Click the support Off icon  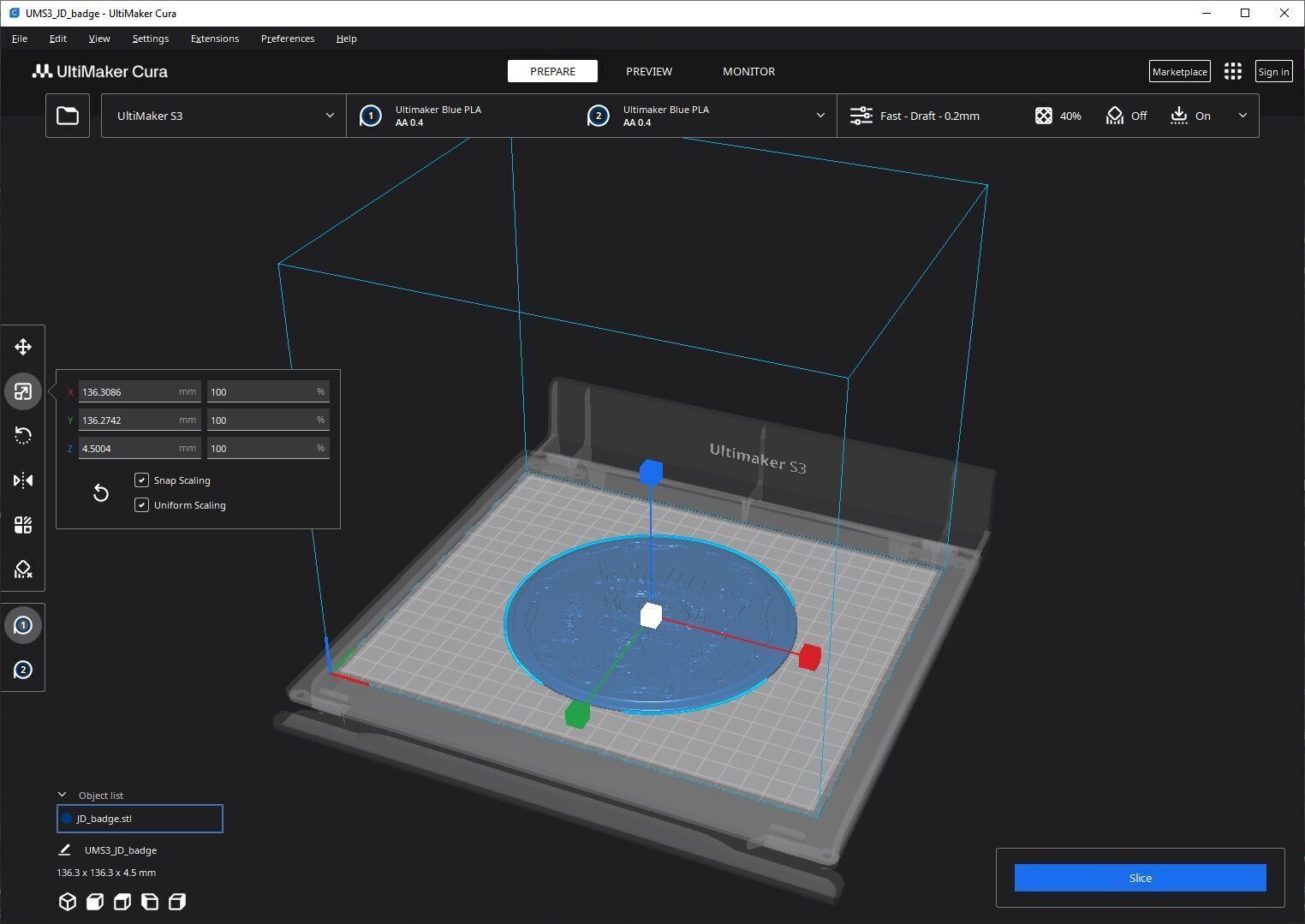[1114, 116]
